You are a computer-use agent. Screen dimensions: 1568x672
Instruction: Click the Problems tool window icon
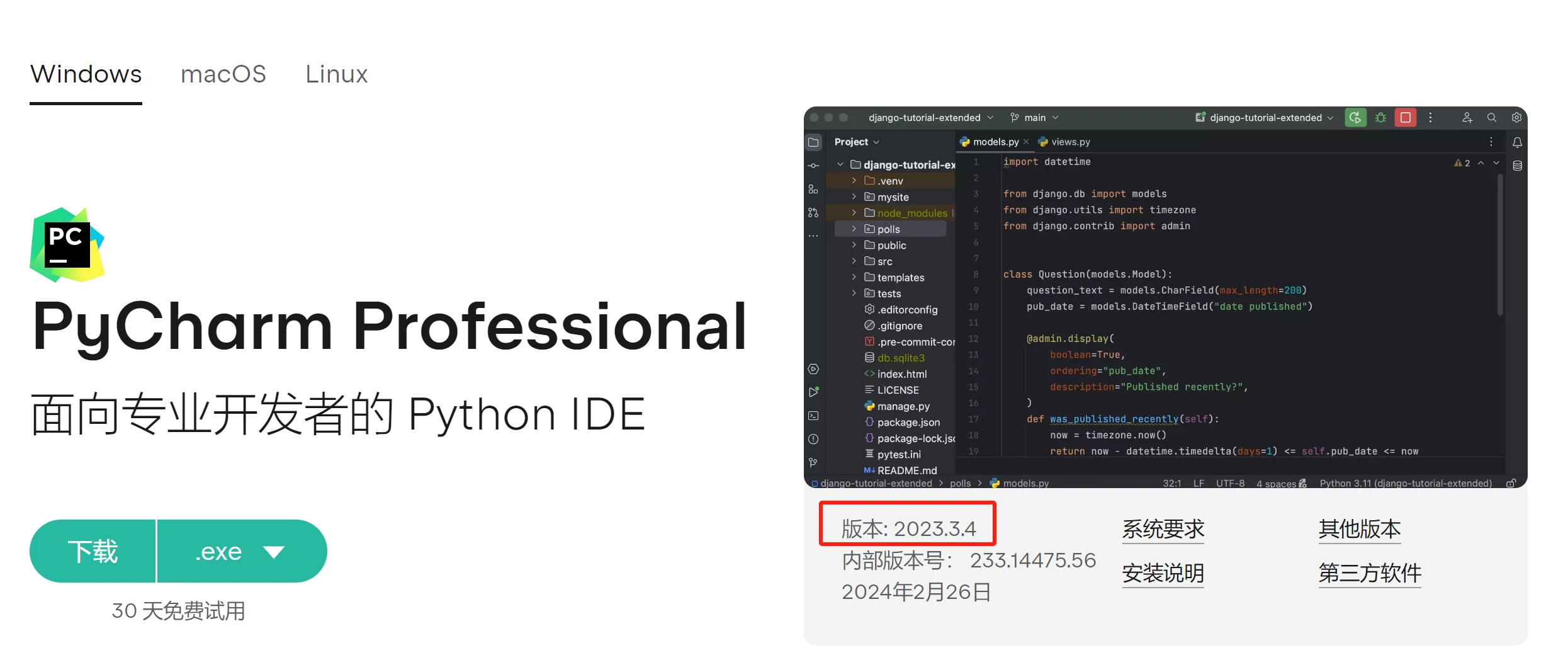[x=813, y=439]
